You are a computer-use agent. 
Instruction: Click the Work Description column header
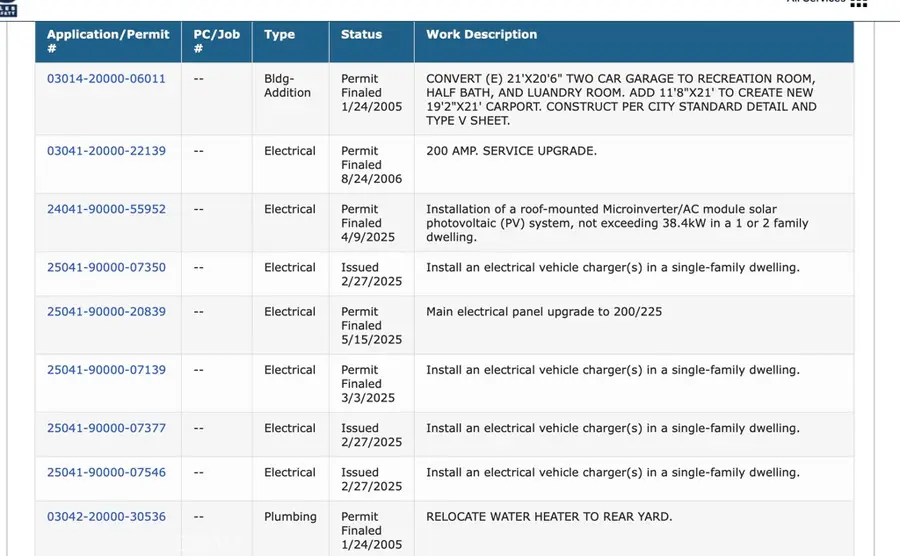point(481,34)
